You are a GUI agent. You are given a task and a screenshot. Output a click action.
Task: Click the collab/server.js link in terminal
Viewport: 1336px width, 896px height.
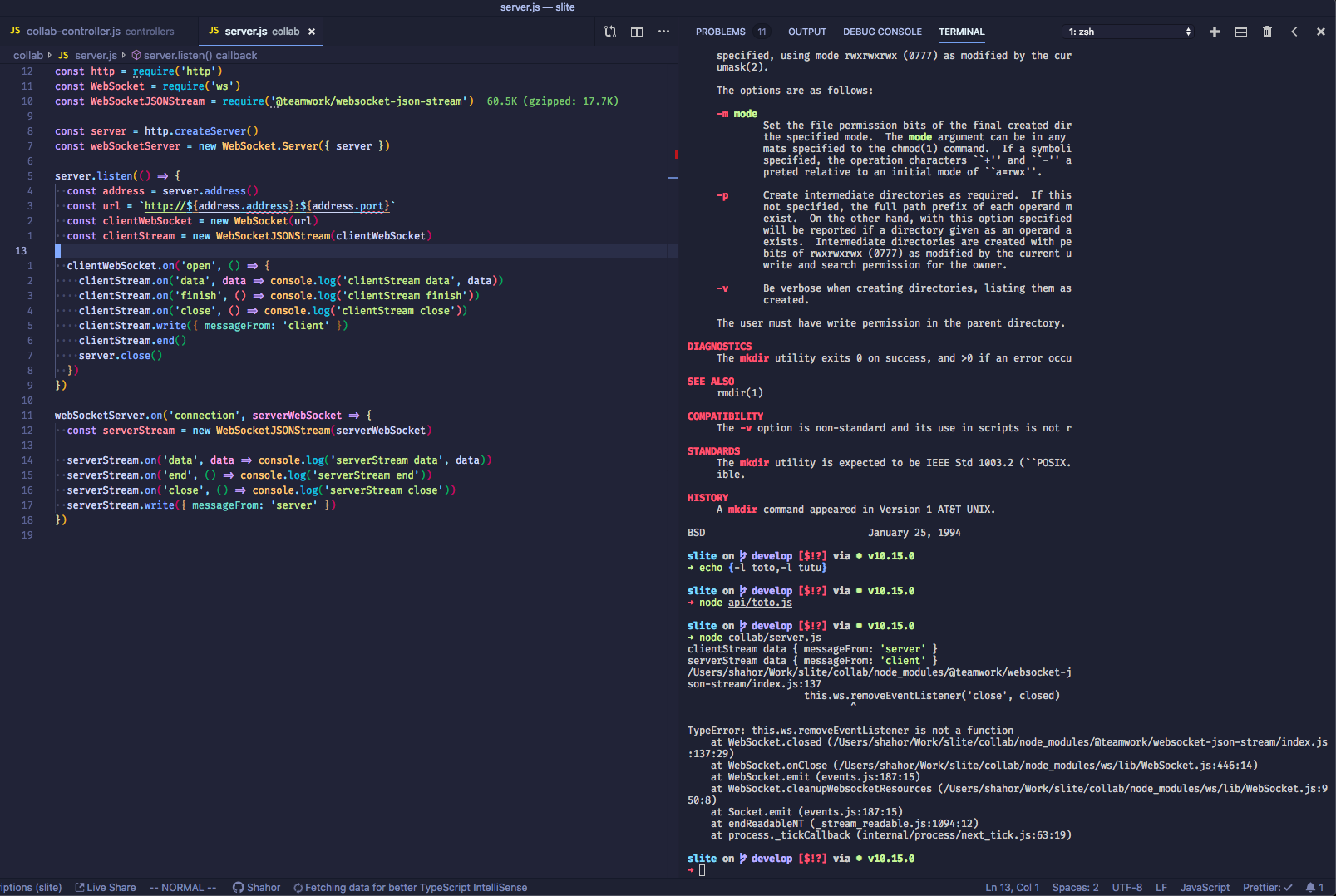click(x=774, y=637)
